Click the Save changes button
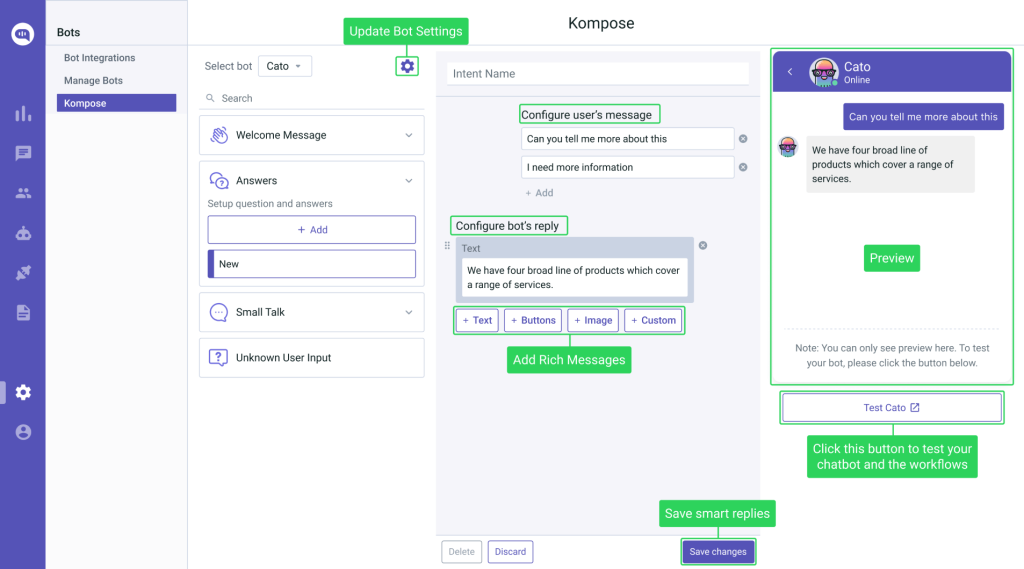1024x569 pixels. (716, 552)
